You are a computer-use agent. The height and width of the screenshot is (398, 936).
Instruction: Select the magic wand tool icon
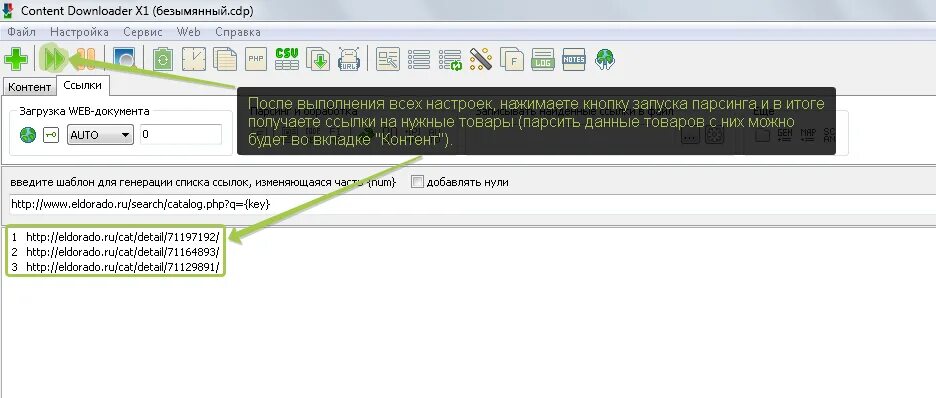(481, 59)
